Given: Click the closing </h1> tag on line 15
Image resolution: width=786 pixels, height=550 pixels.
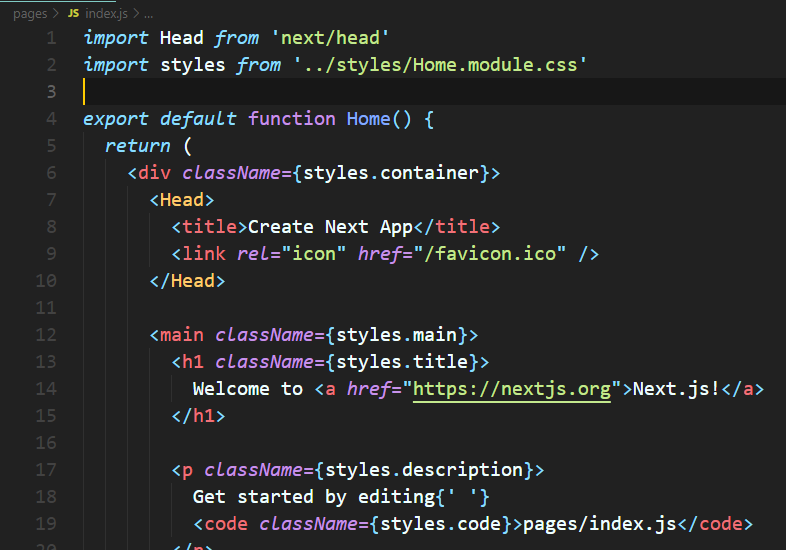Looking at the screenshot, I should (x=199, y=416).
